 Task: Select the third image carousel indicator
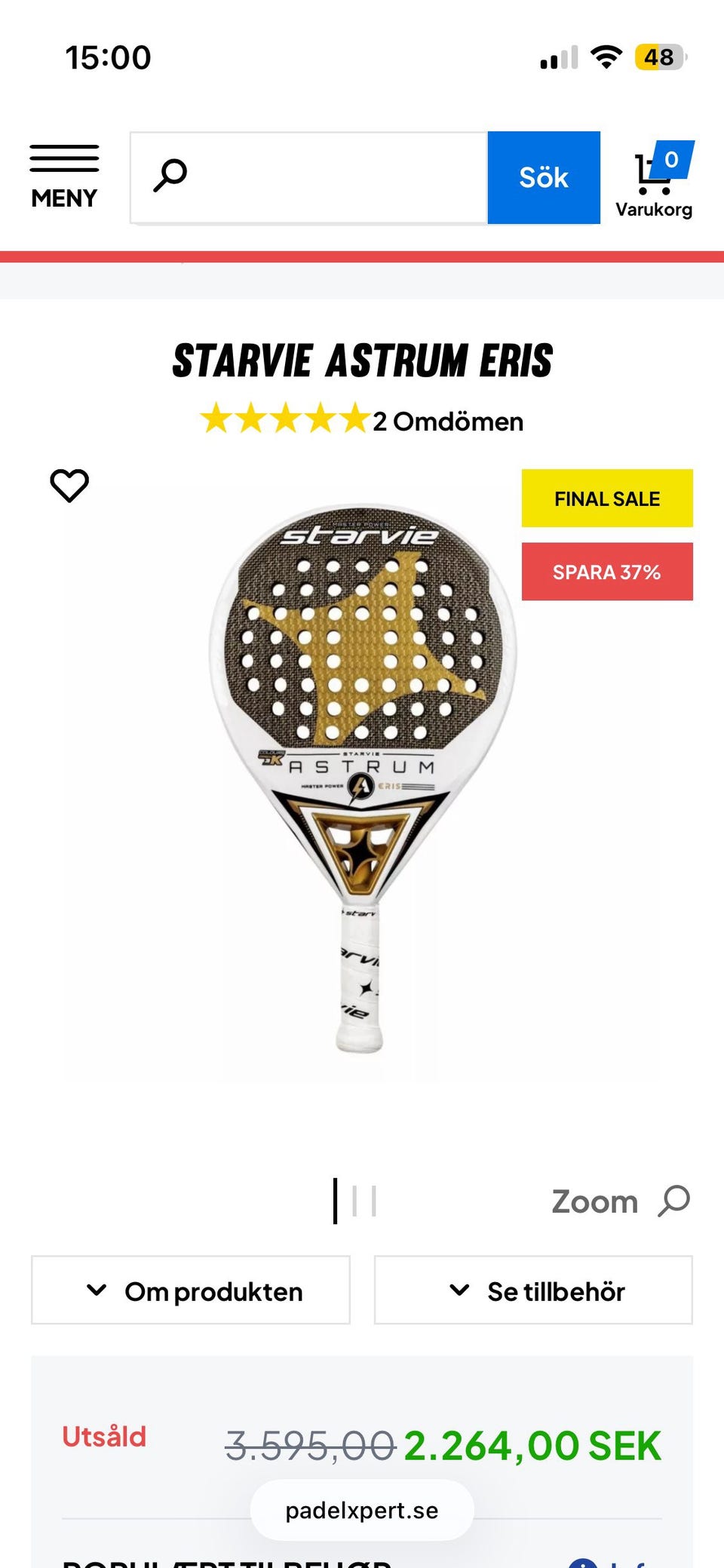click(x=374, y=1201)
